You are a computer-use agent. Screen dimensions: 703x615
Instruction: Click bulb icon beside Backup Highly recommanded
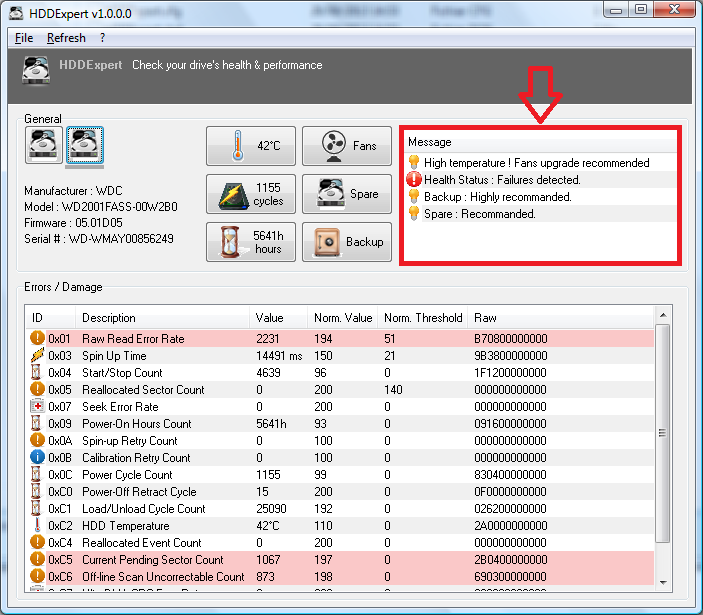[413, 196]
